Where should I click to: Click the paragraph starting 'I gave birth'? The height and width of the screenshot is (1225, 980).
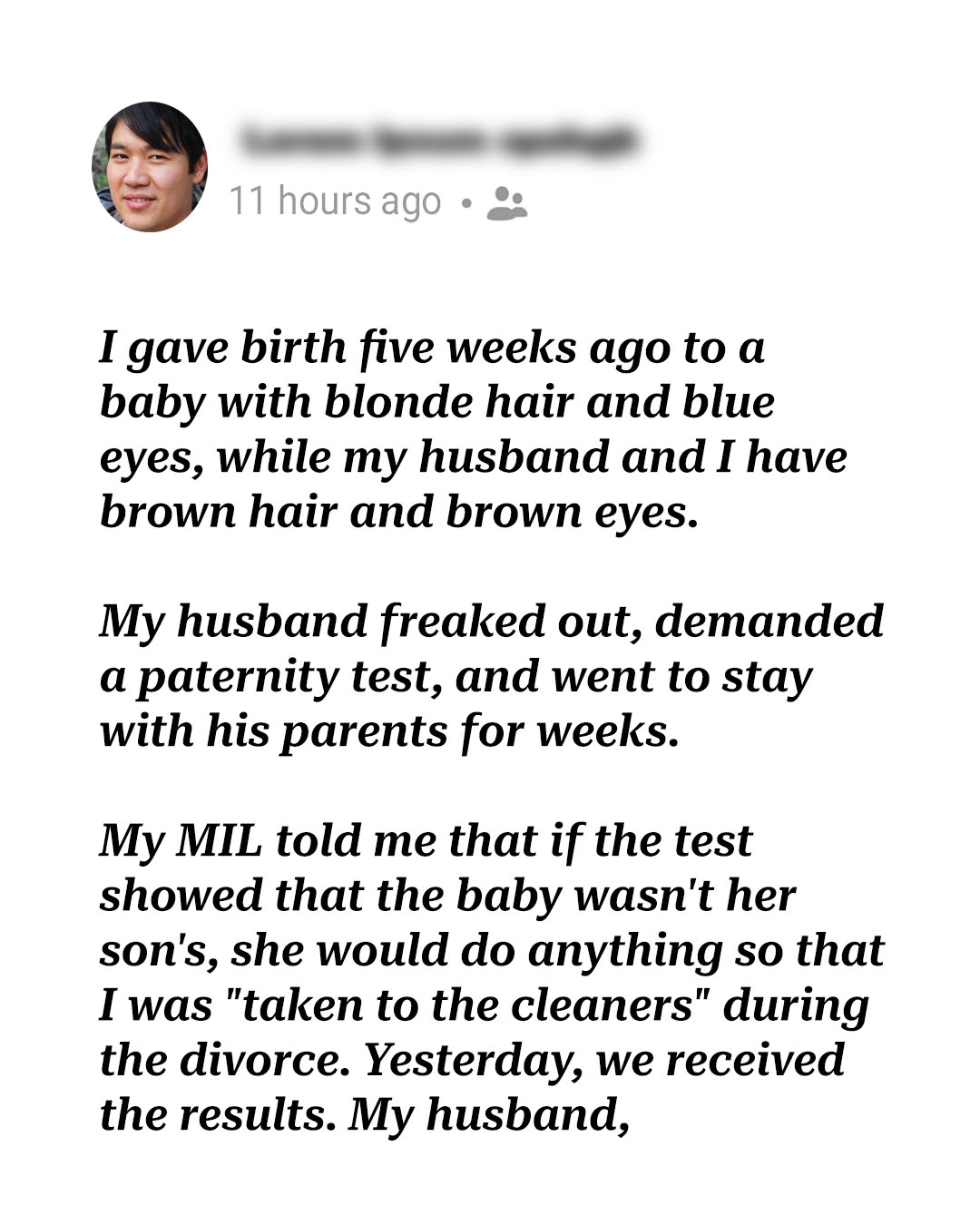pyautogui.click(x=473, y=429)
